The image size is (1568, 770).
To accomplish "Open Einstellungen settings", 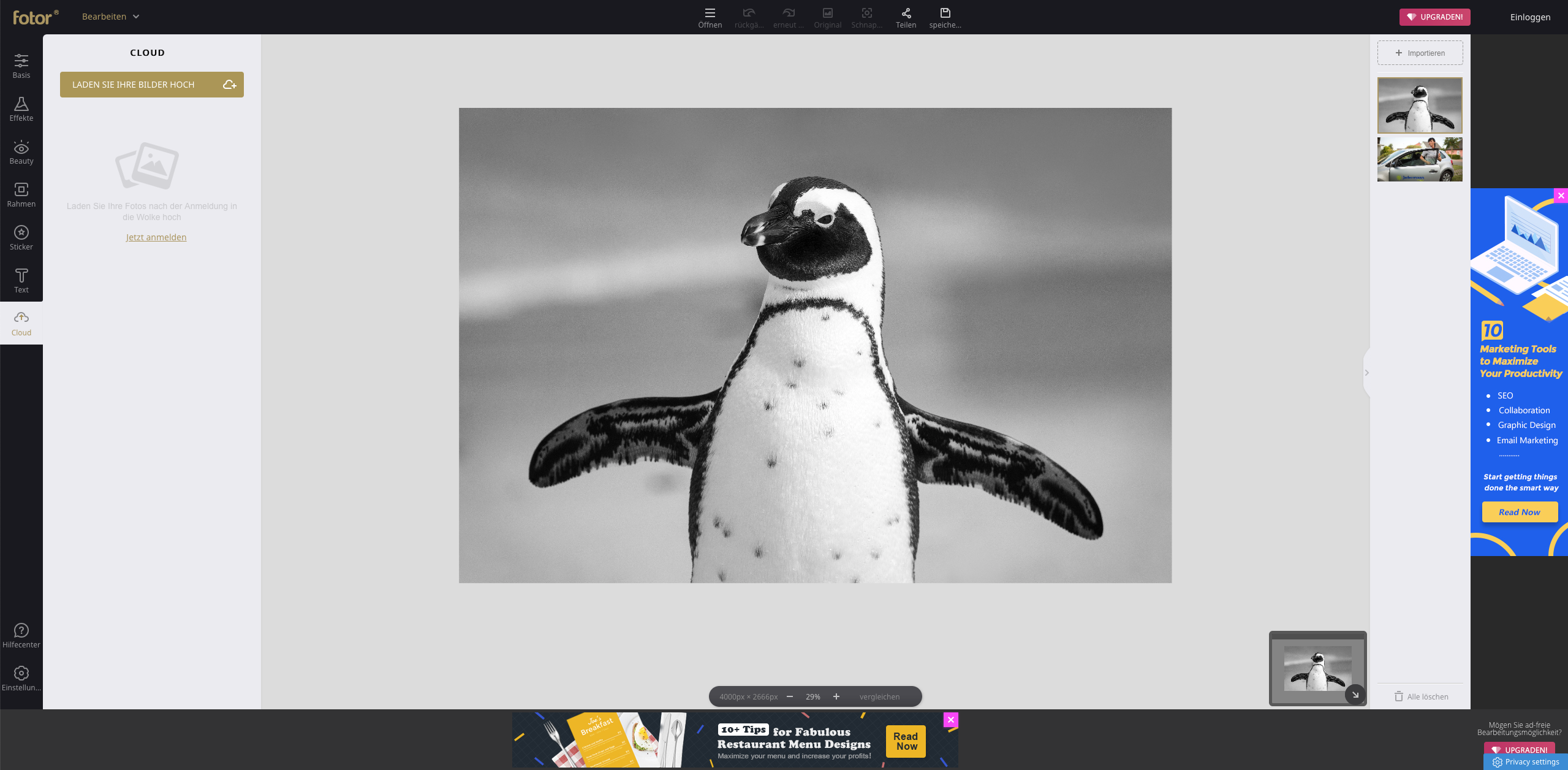I will (21, 679).
